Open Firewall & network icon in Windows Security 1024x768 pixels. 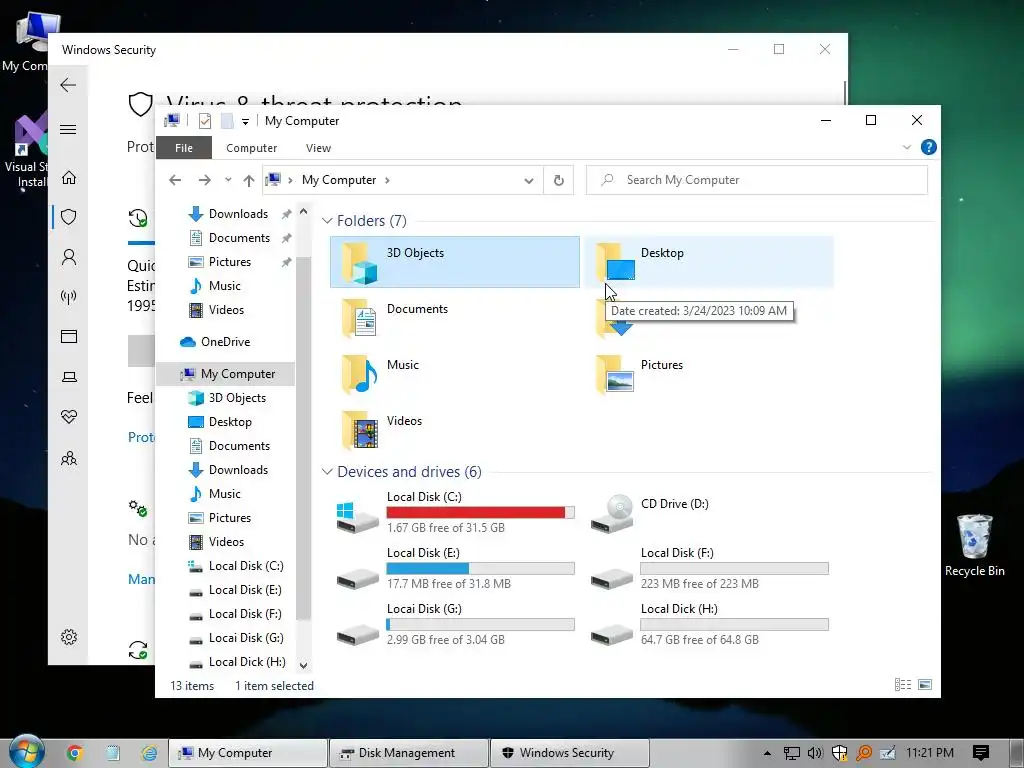point(69,297)
